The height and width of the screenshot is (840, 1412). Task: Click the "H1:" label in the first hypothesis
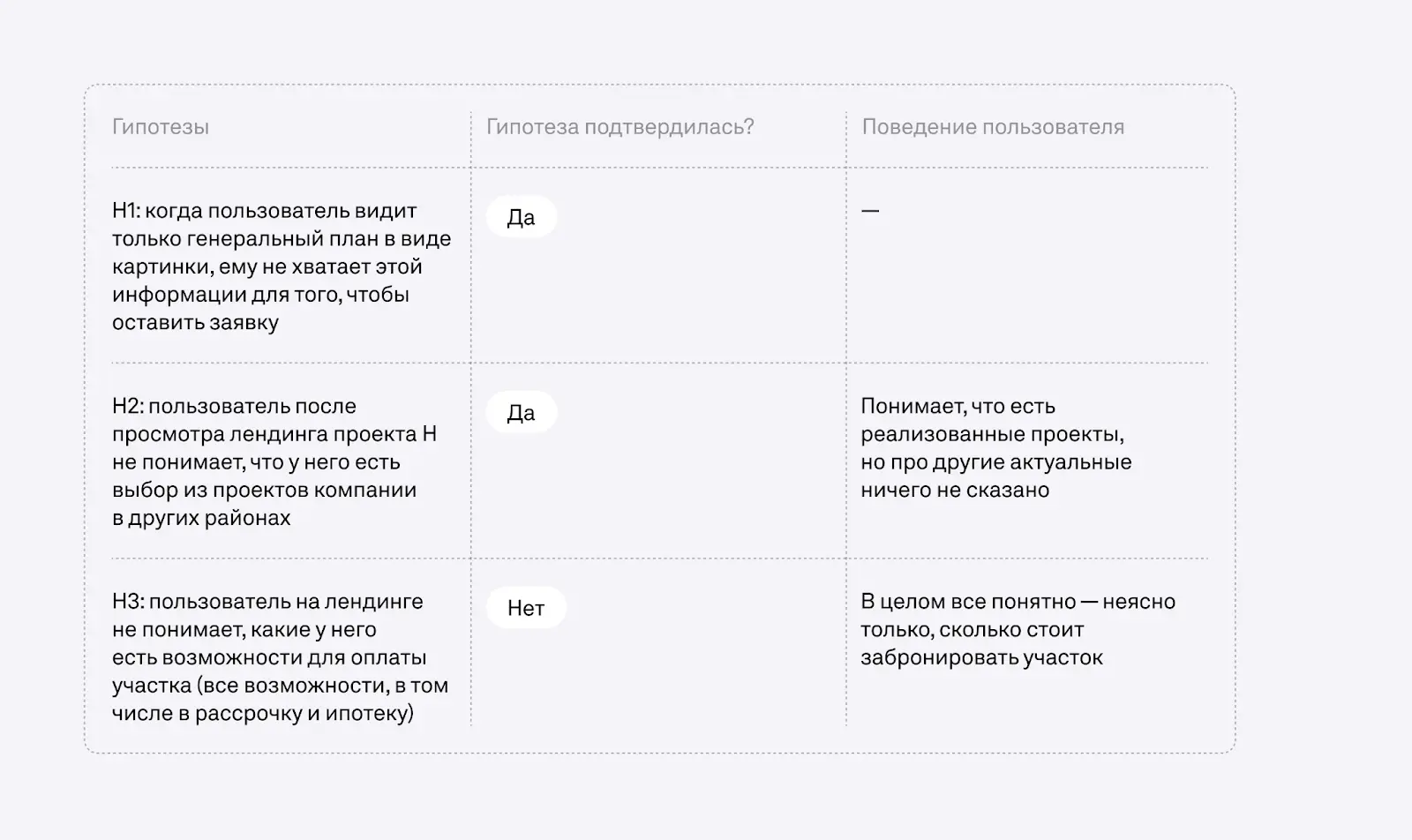pos(126,211)
